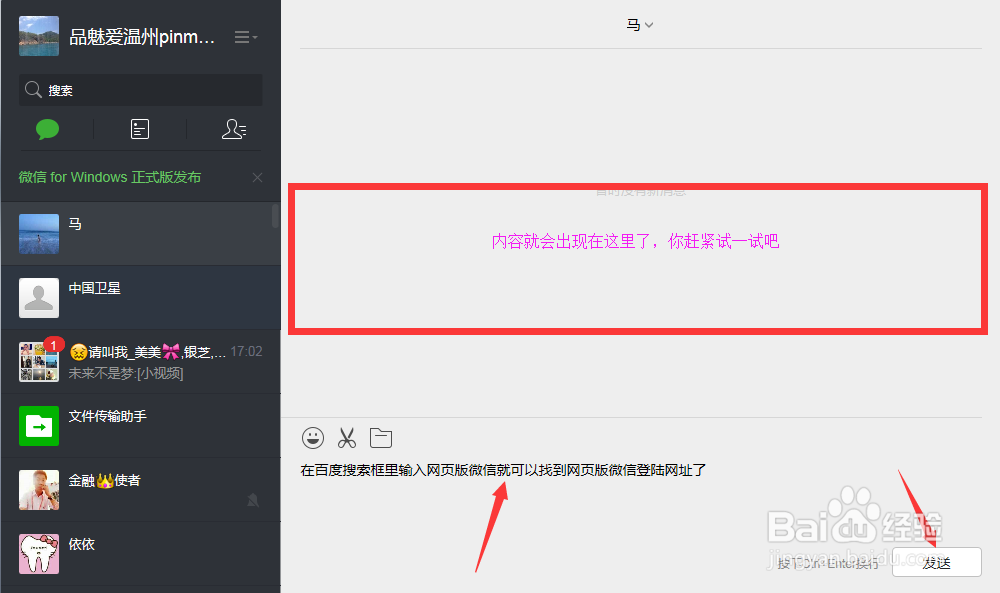Click the chat list scrollbar
Image resolution: width=1000 pixels, height=593 pixels.
276,216
